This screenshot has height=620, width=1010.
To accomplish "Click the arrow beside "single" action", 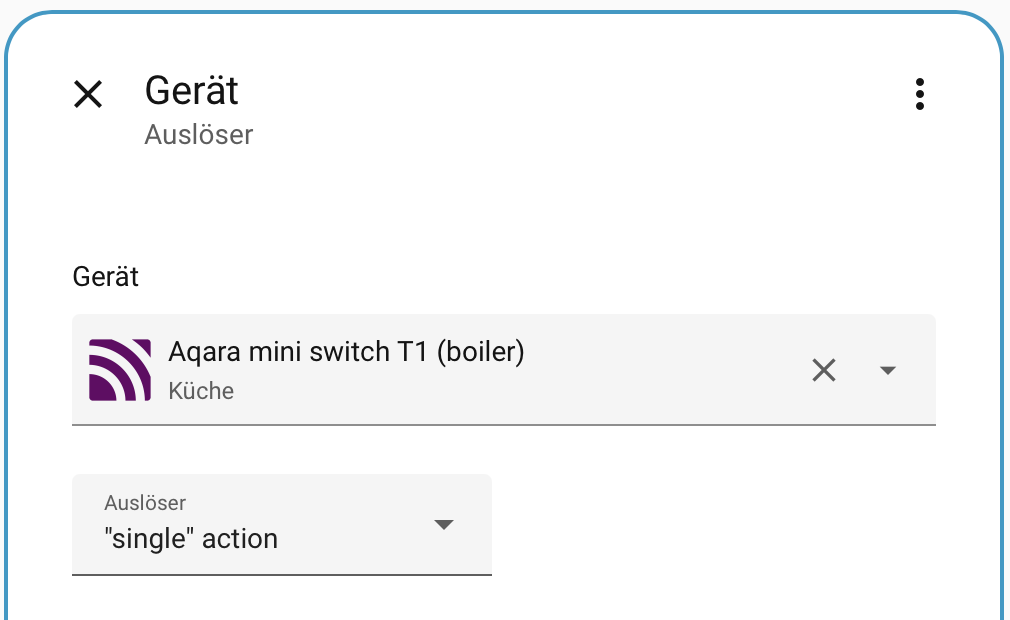I will point(444,524).
